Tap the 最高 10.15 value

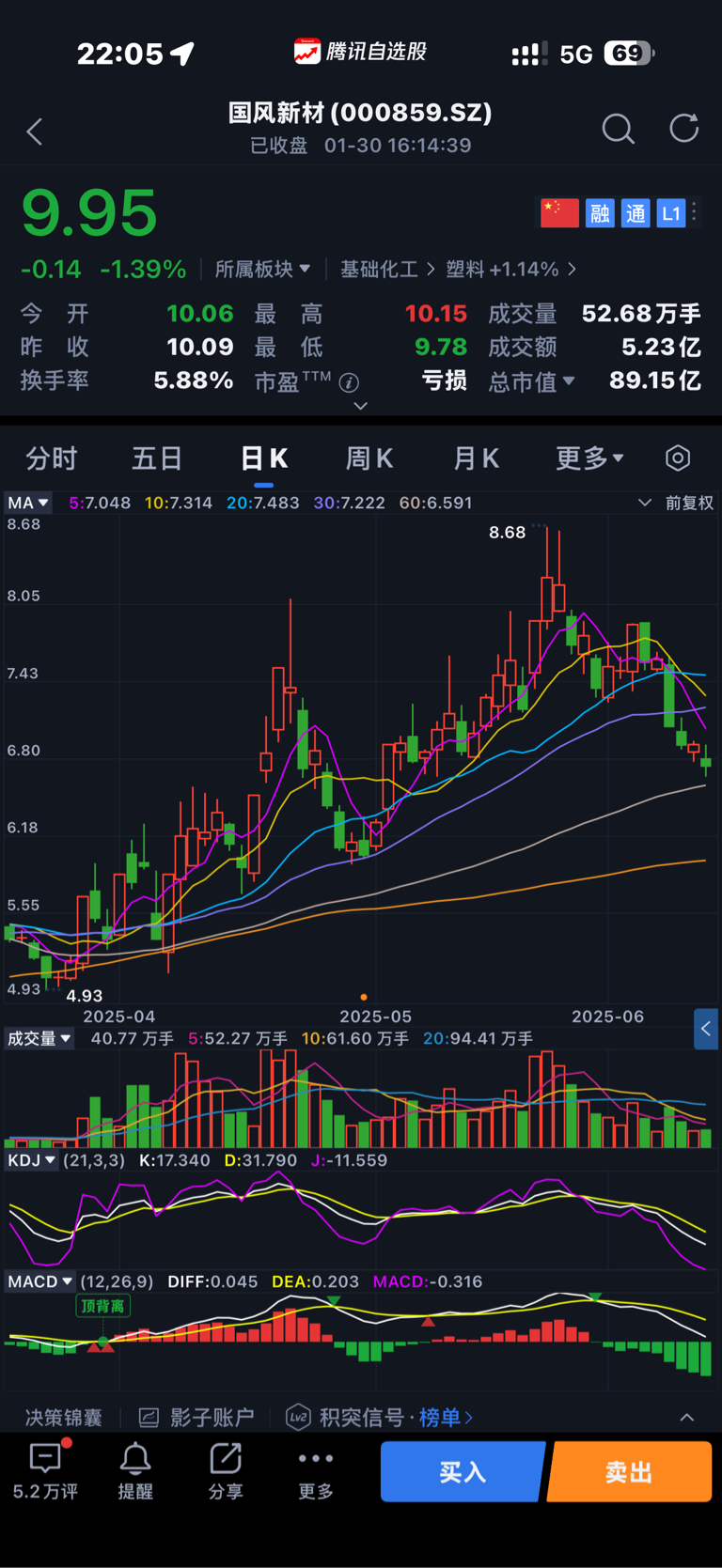(x=436, y=314)
